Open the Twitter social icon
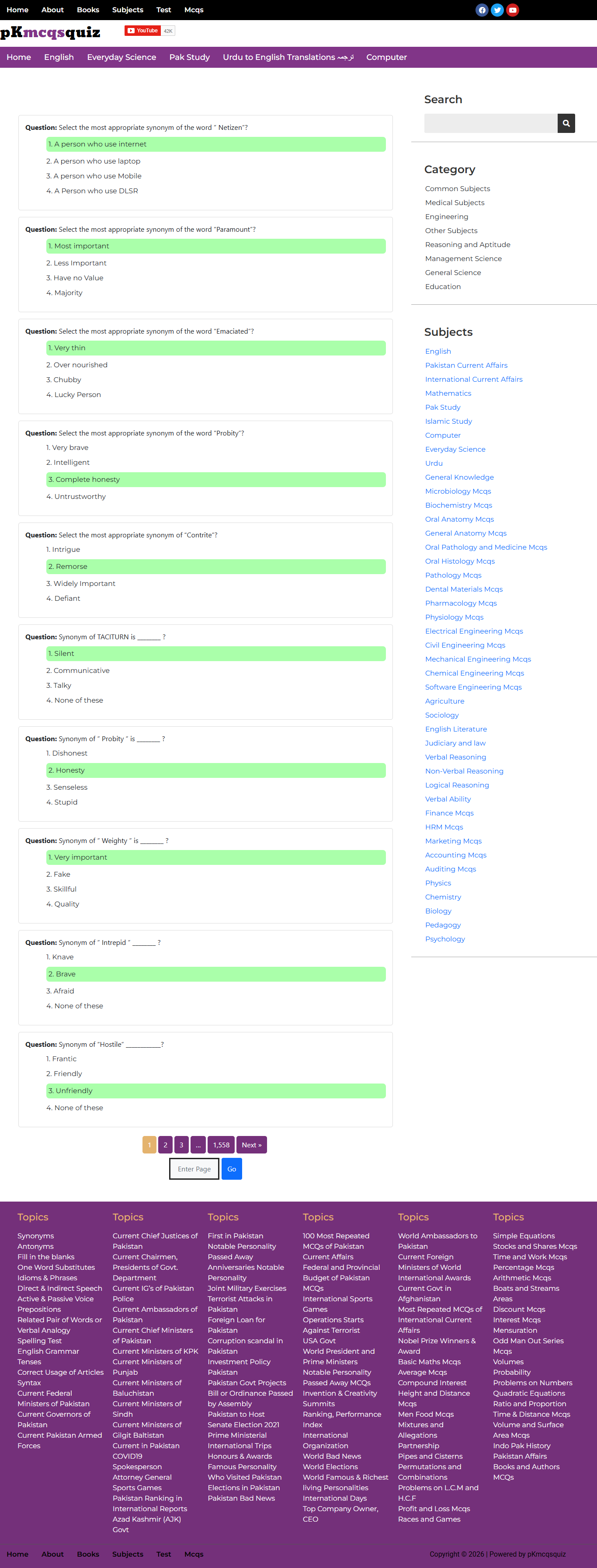Viewport: 597px width, 1568px height. click(497, 10)
